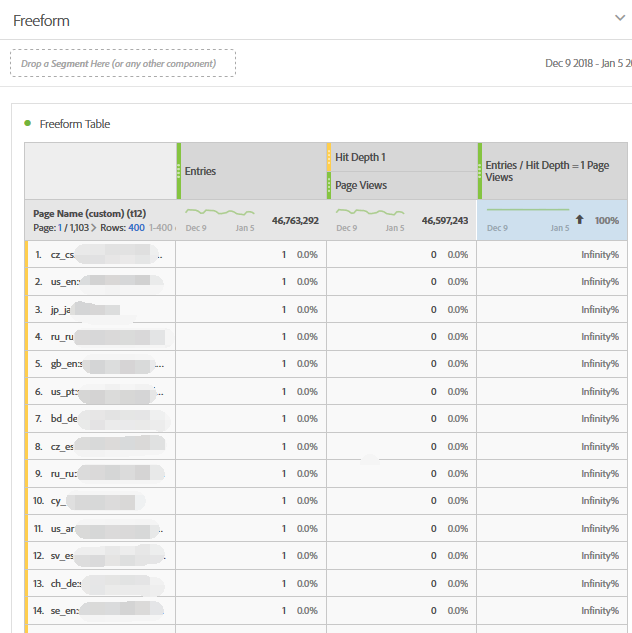This screenshot has width=632, height=633.
Task: Select Entries / Hit Depth calculated metric header
Action: (x=547, y=171)
